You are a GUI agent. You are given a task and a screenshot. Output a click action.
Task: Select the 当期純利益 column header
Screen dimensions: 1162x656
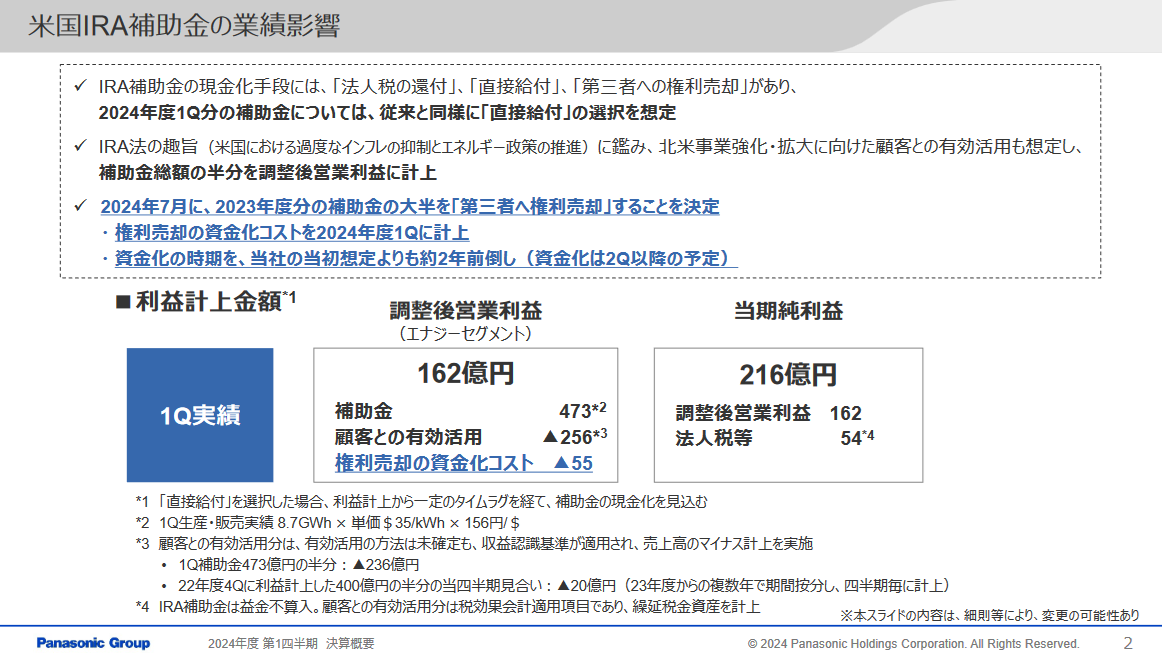coord(787,311)
